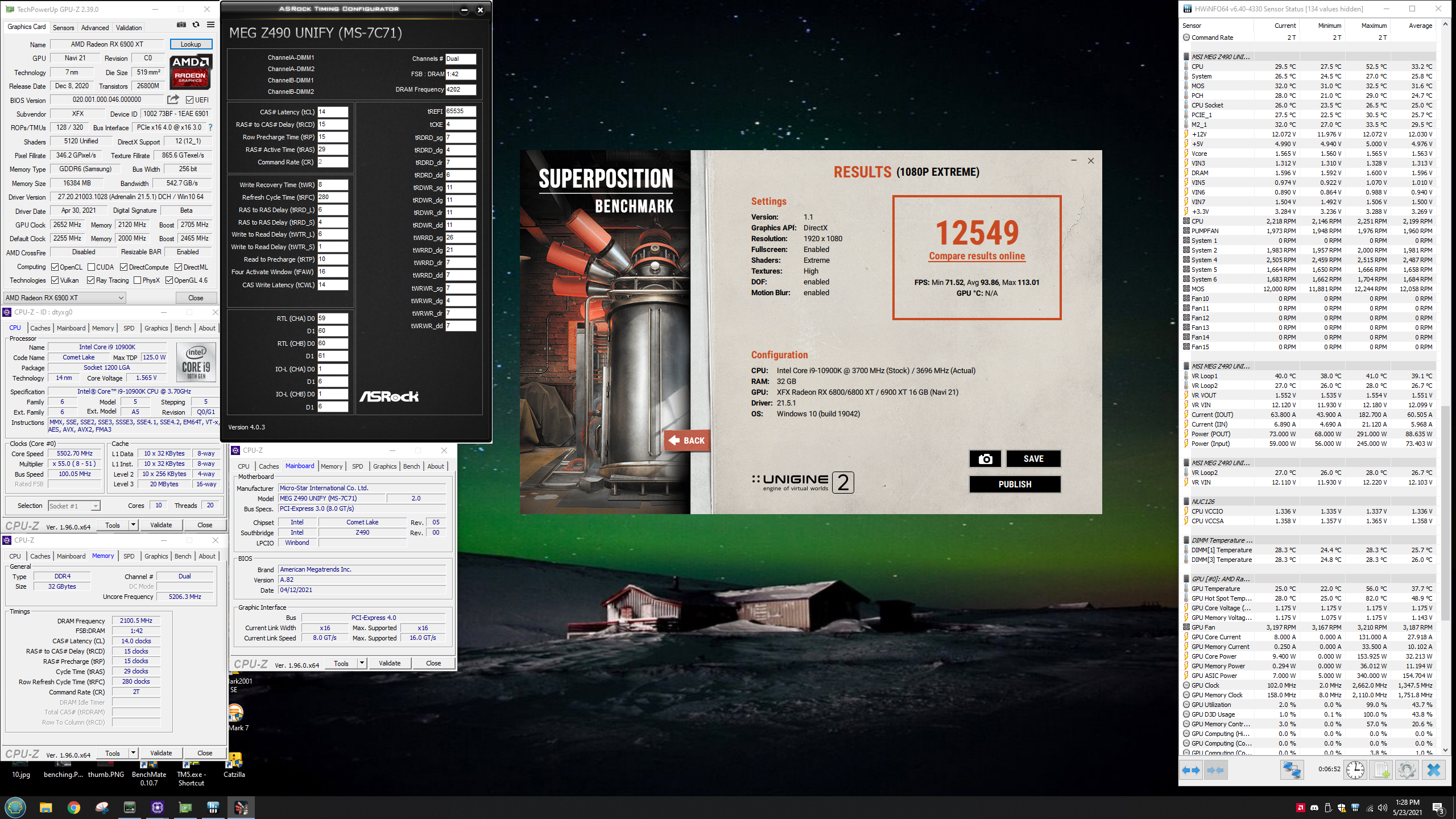Image resolution: width=1456 pixels, height=819 pixels.
Task: Toggle the OpenCL checkbox
Action: click(x=55, y=267)
